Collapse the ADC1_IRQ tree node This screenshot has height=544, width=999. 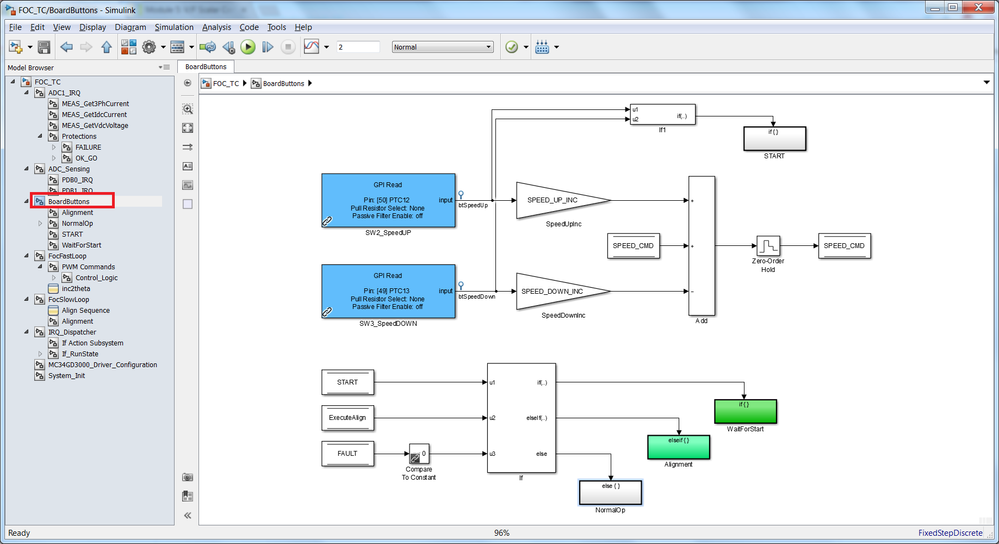pos(26,93)
